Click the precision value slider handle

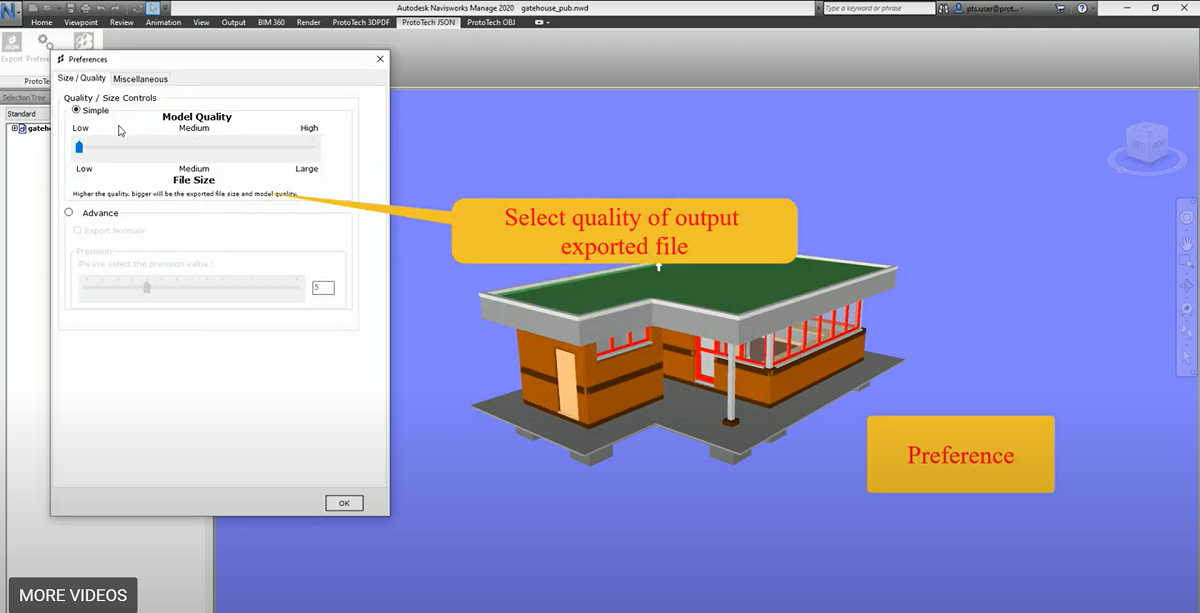[147, 287]
